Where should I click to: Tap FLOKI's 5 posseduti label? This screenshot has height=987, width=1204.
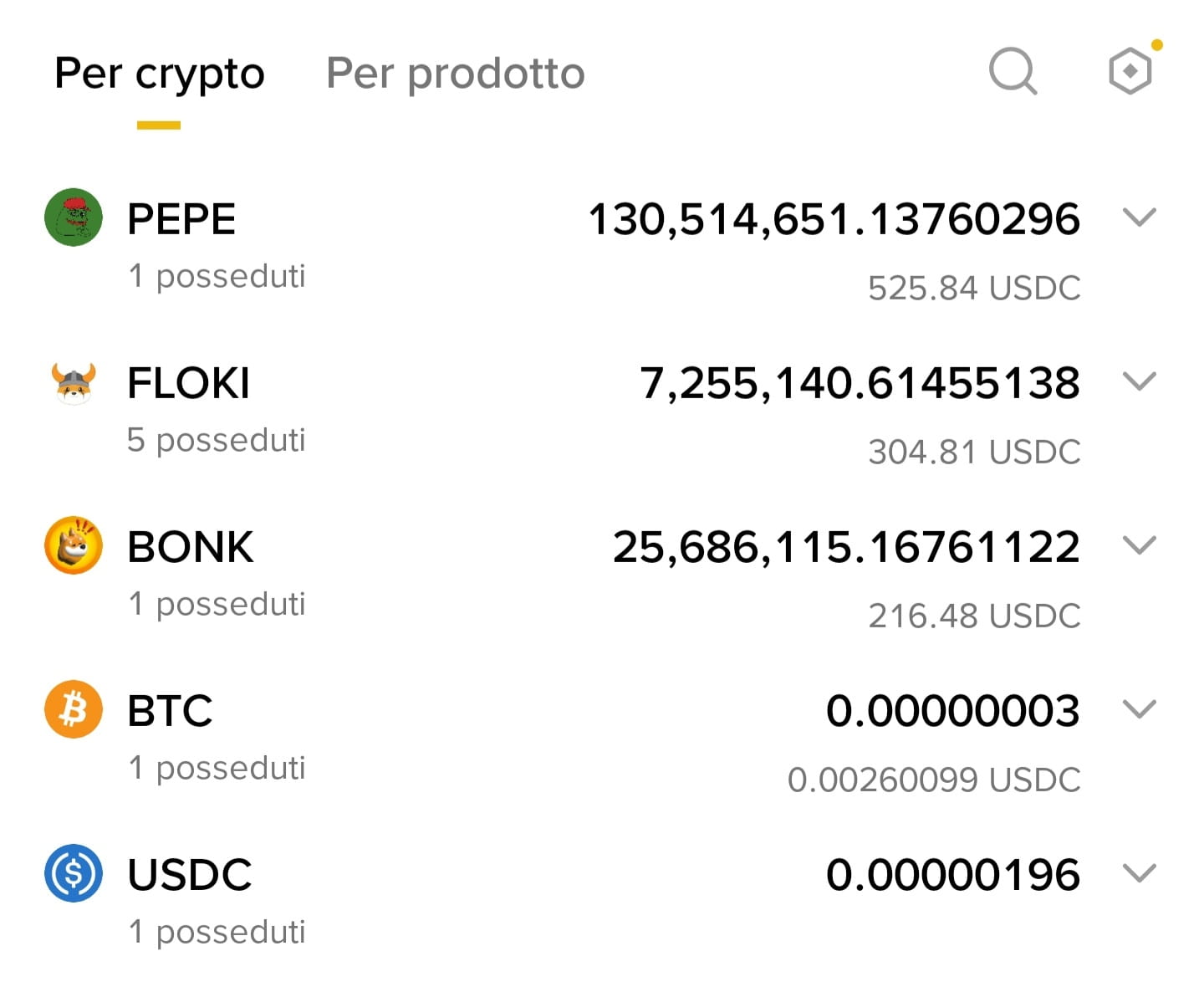[216, 440]
